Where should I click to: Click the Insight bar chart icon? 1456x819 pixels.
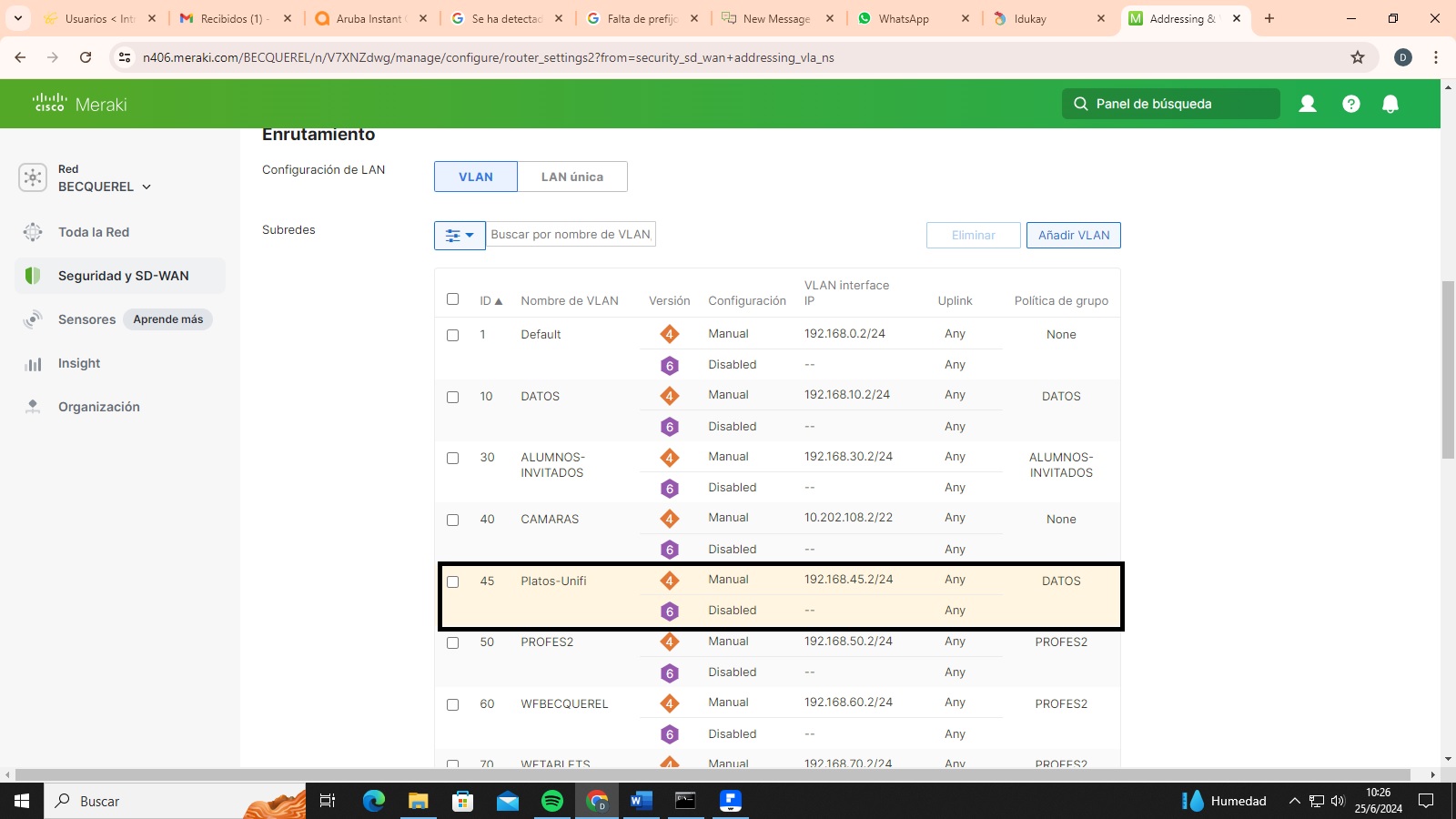click(x=34, y=364)
